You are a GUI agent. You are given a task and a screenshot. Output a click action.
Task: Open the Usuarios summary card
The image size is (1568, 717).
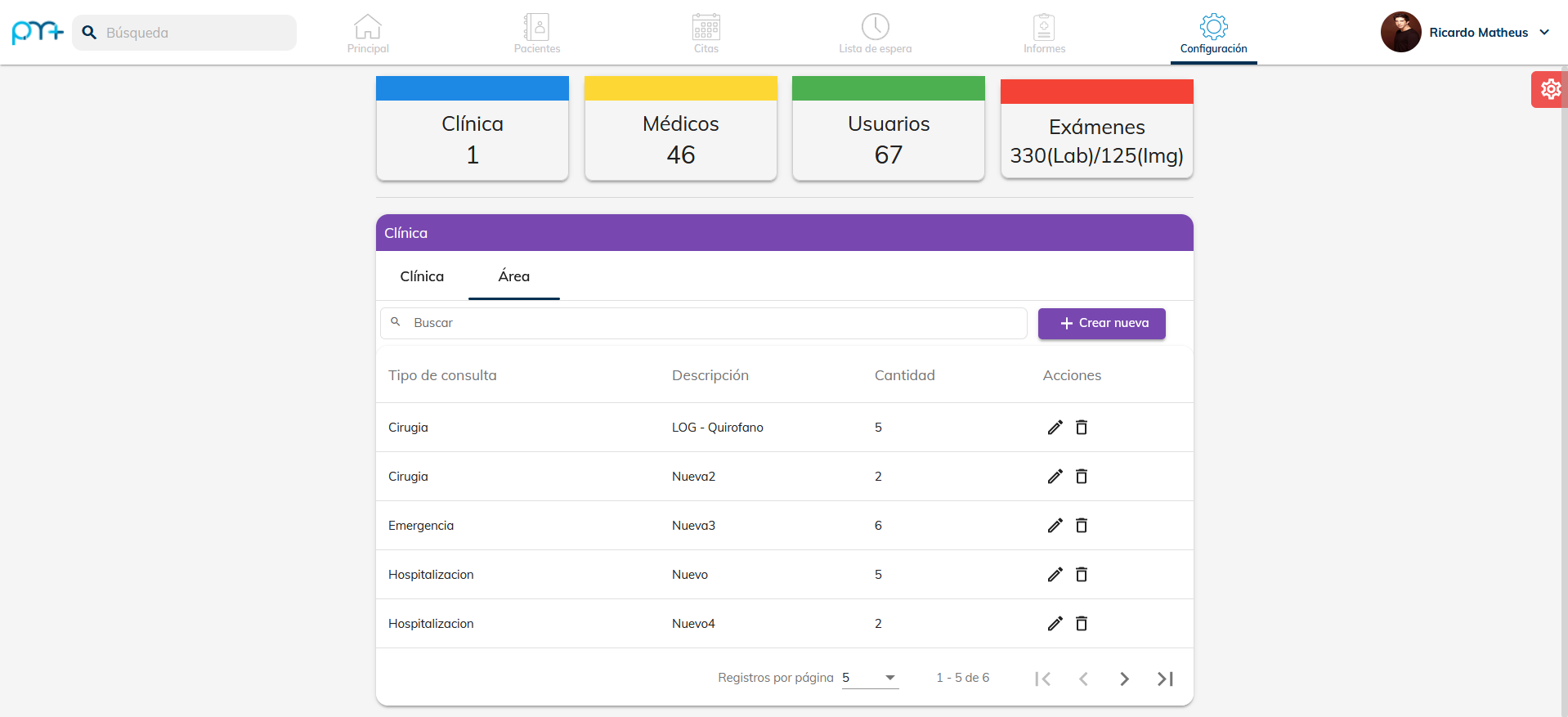pyautogui.click(x=889, y=128)
